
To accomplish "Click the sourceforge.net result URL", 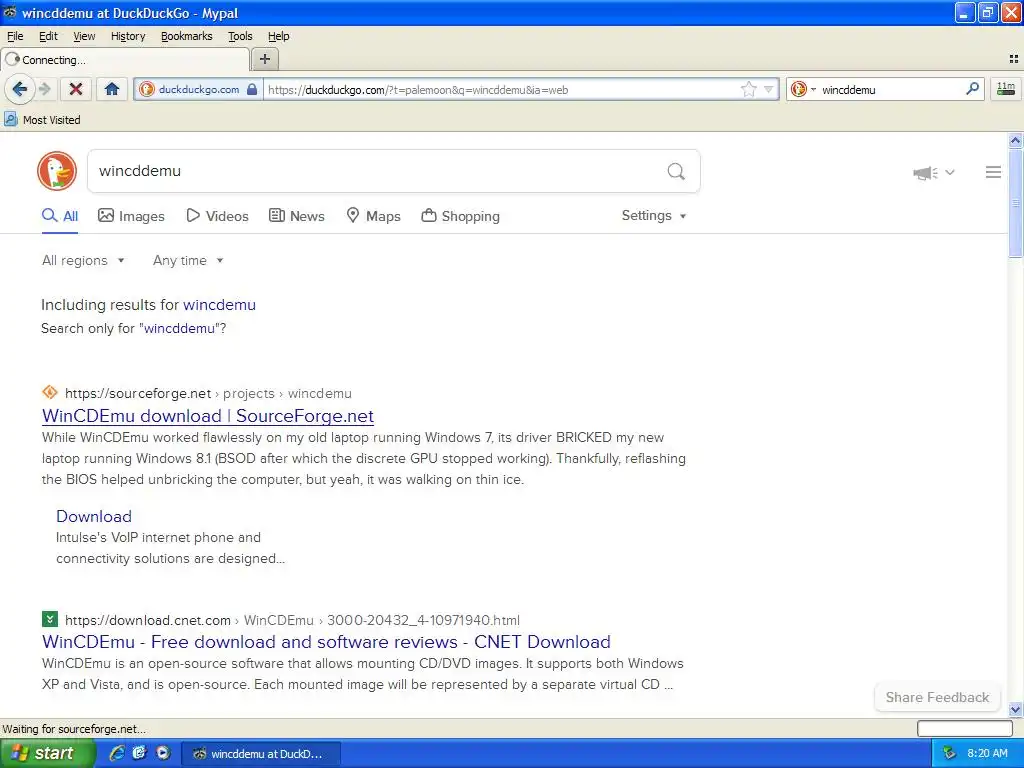I will pyautogui.click(x=208, y=394).
